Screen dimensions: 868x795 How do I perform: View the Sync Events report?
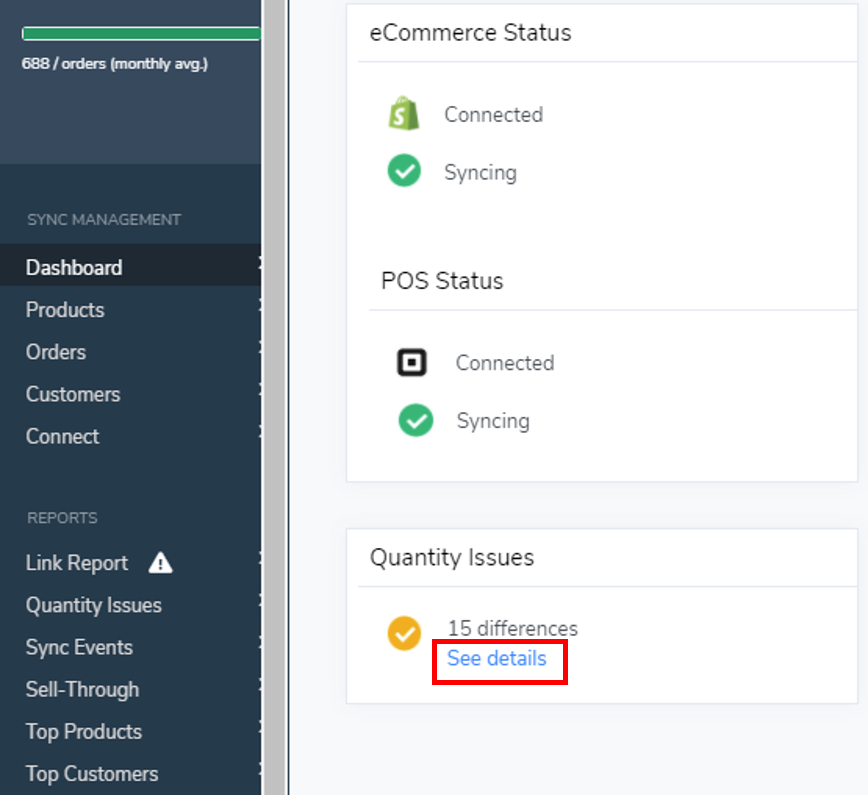pyautogui.click(x=79, y=647)
